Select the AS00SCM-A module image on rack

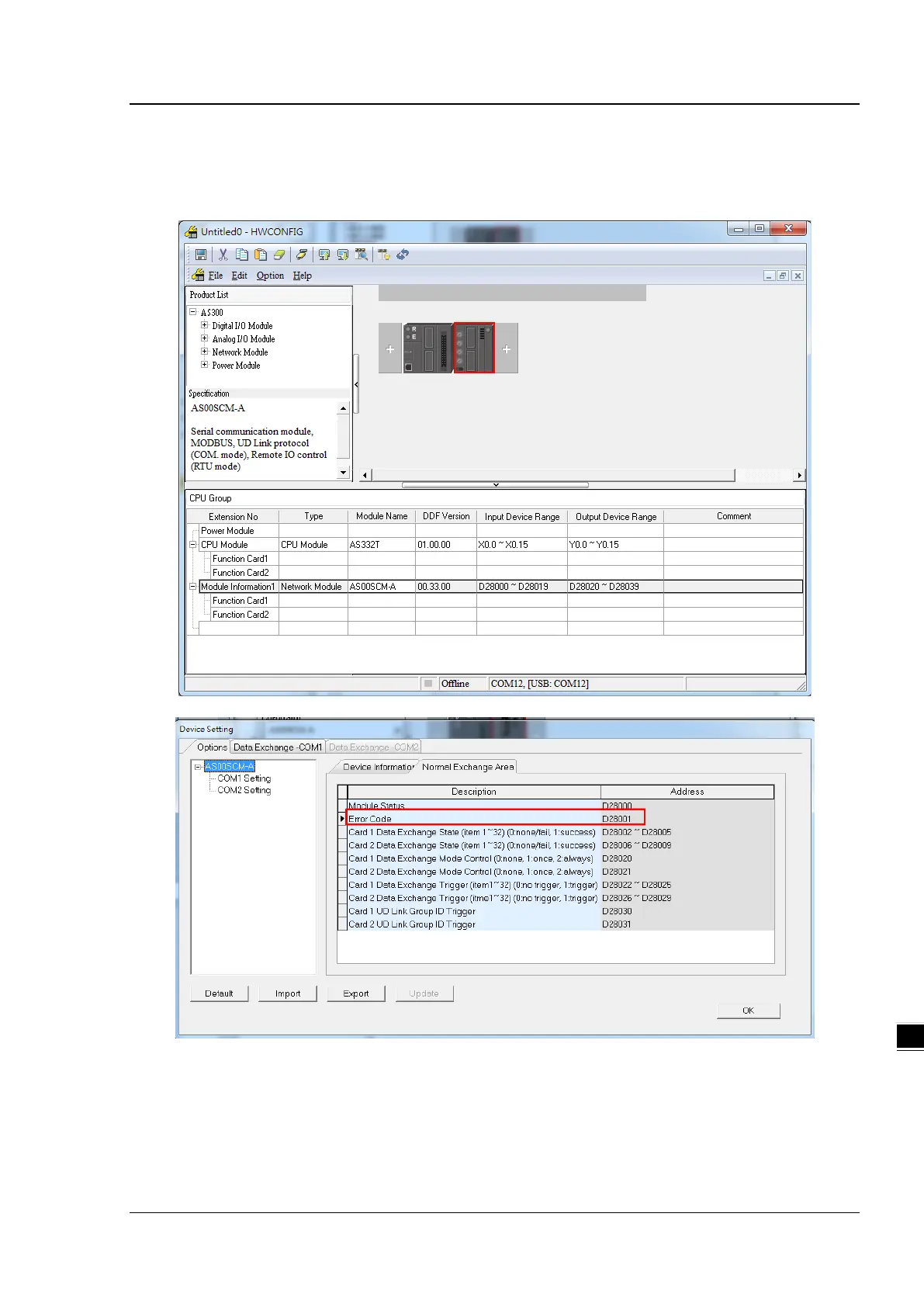[x=474, y=348]
